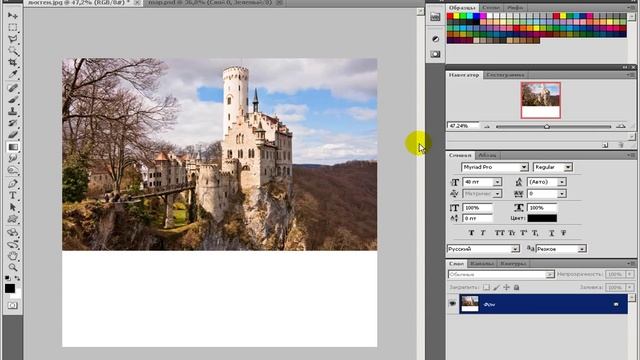The width and height of the screenshot is (640, 360).
Task: Select the Eraser tool
Action: click(13, 135)
